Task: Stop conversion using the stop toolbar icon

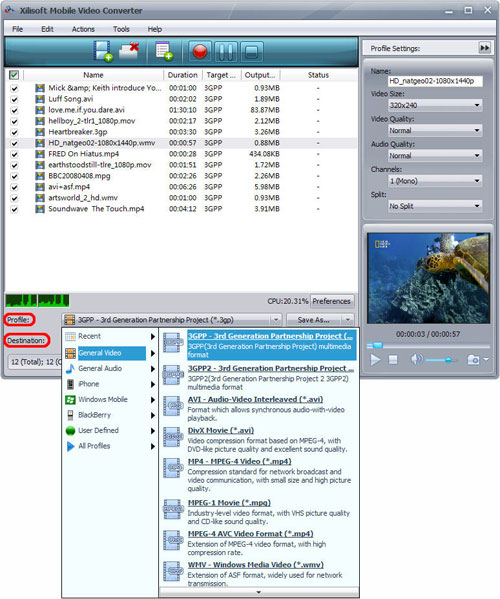Action: pos(251,52)
